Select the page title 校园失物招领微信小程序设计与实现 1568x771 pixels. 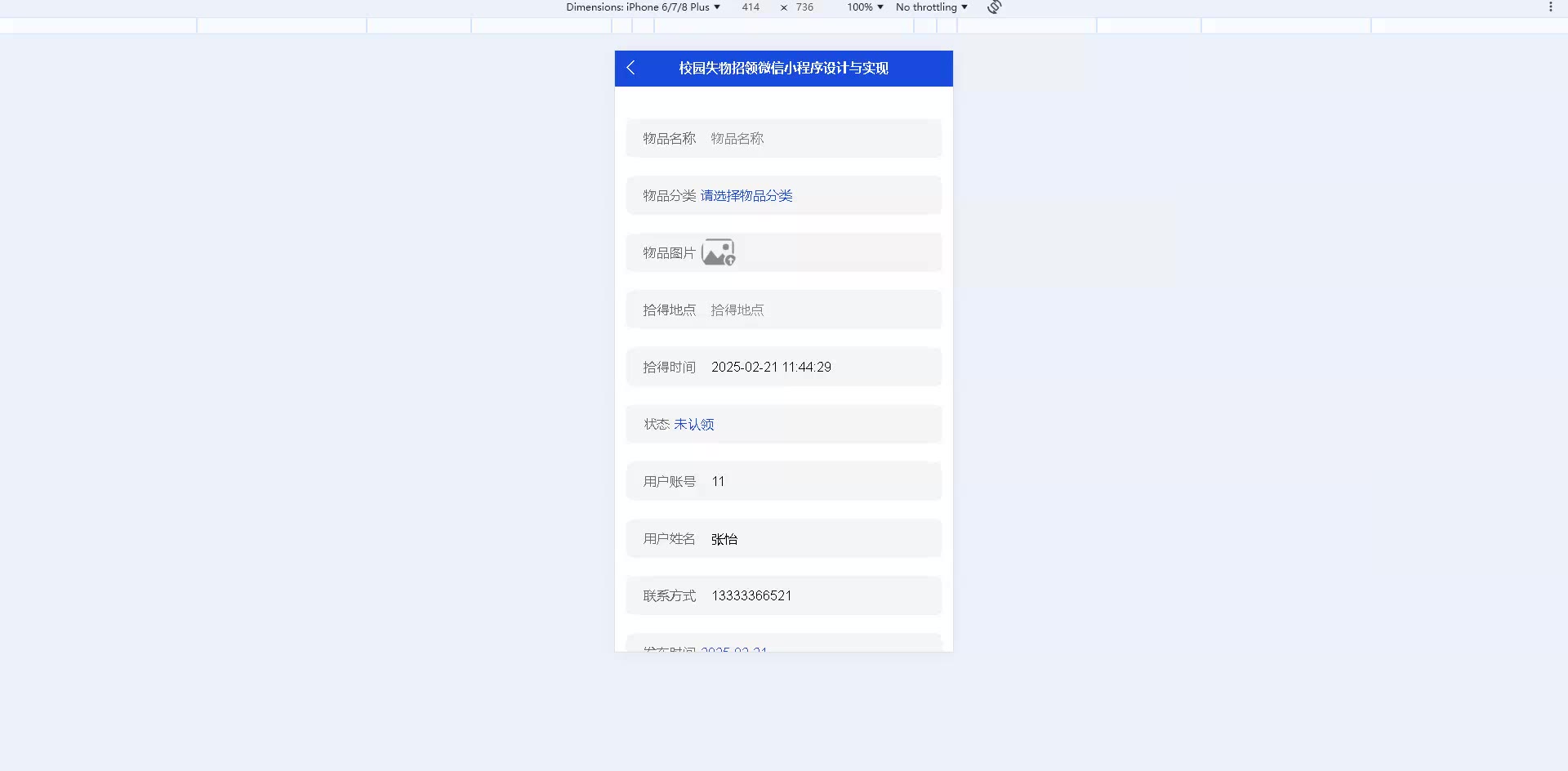[x=784, y=68]
